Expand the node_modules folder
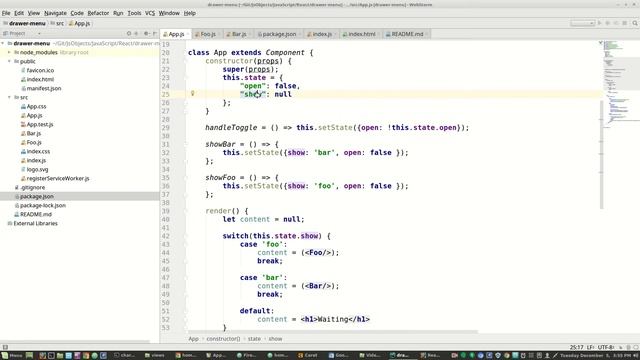This screenshot has width=640, height=360. (x=9, y=52)
